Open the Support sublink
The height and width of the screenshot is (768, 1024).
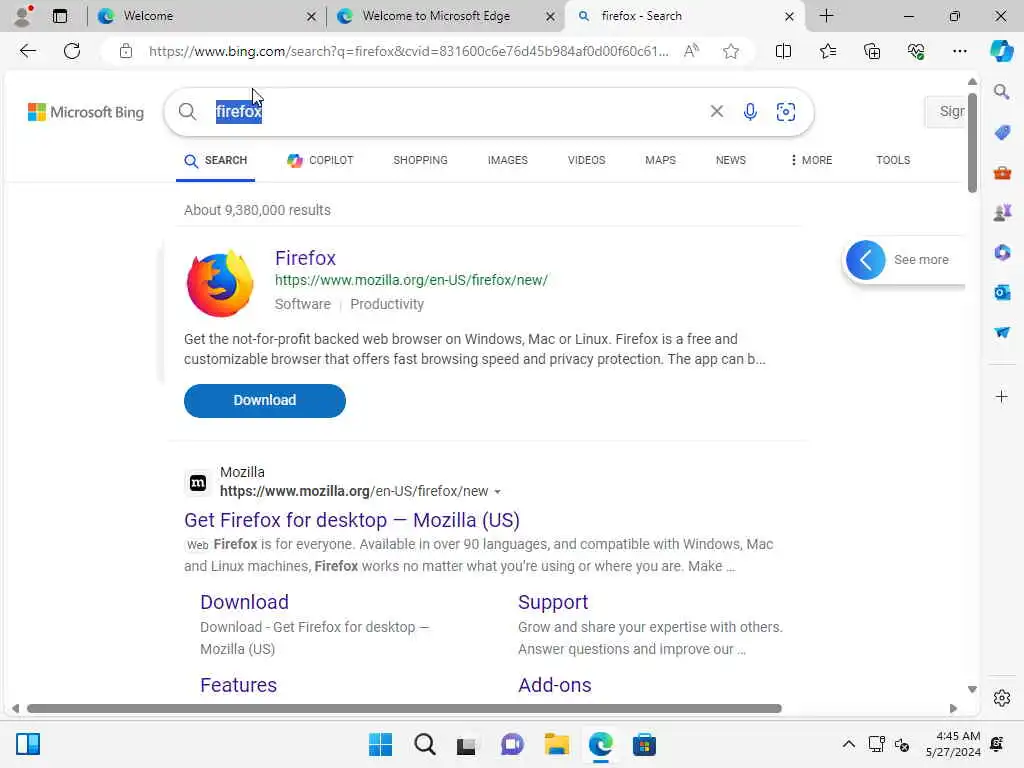[x=552, y=601]
